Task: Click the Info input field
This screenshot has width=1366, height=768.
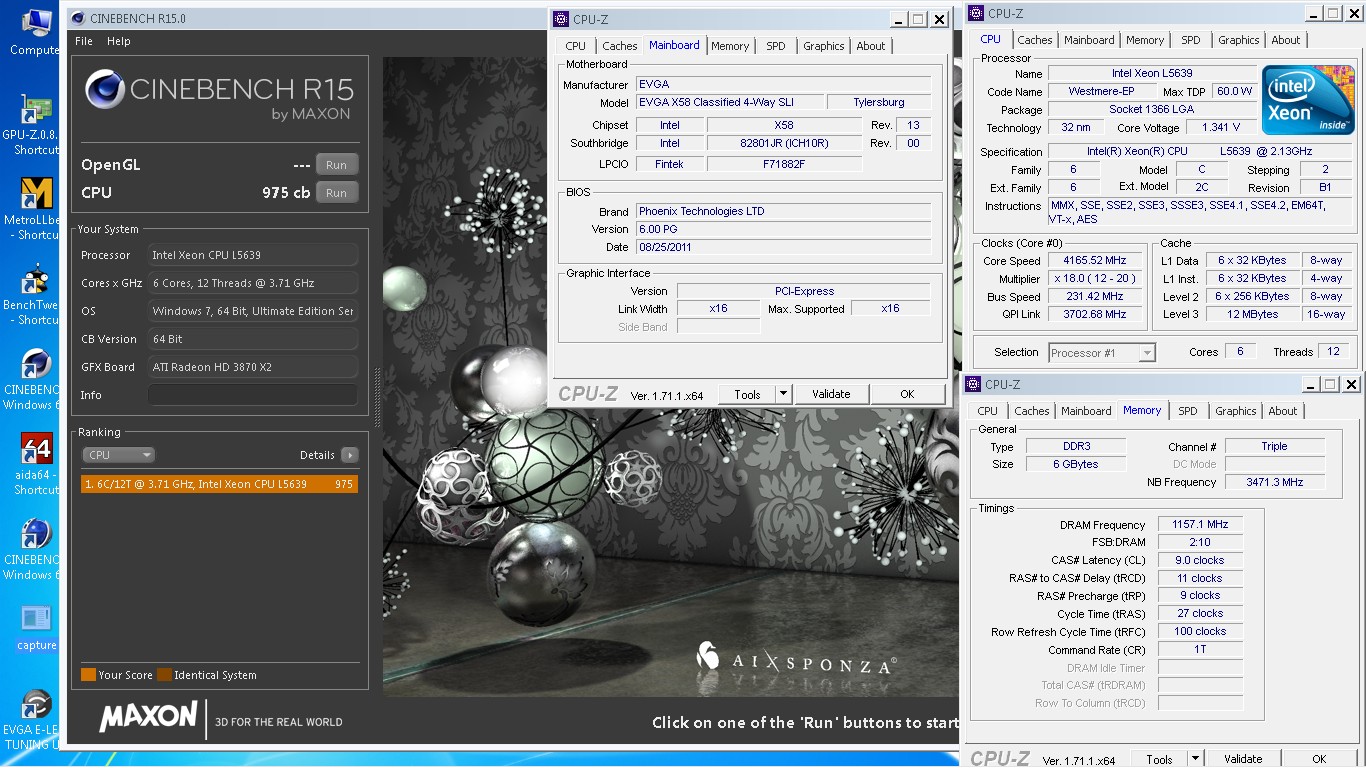Action: coord(253,395)
